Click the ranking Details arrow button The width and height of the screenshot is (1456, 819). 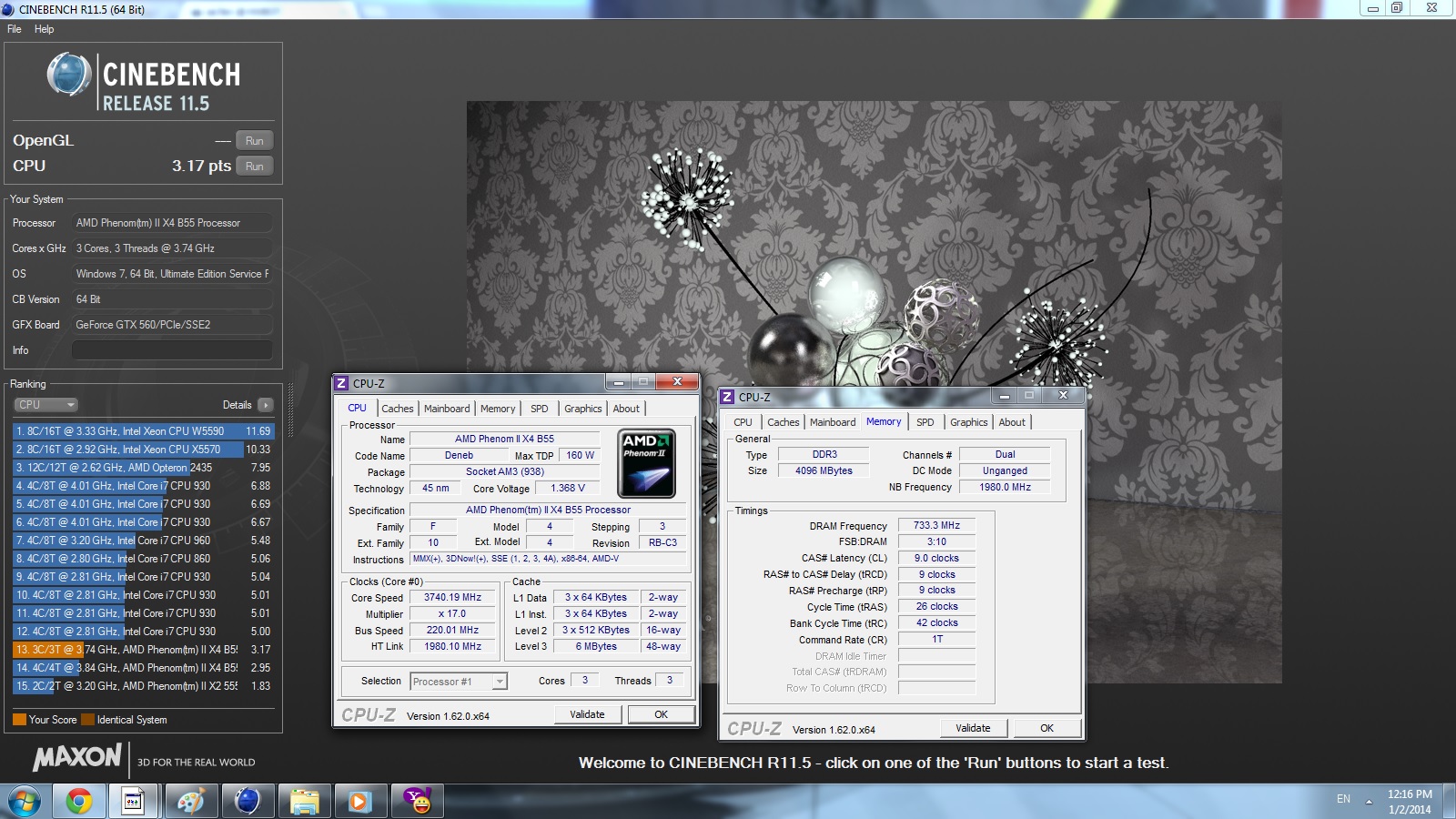[265, 405]
